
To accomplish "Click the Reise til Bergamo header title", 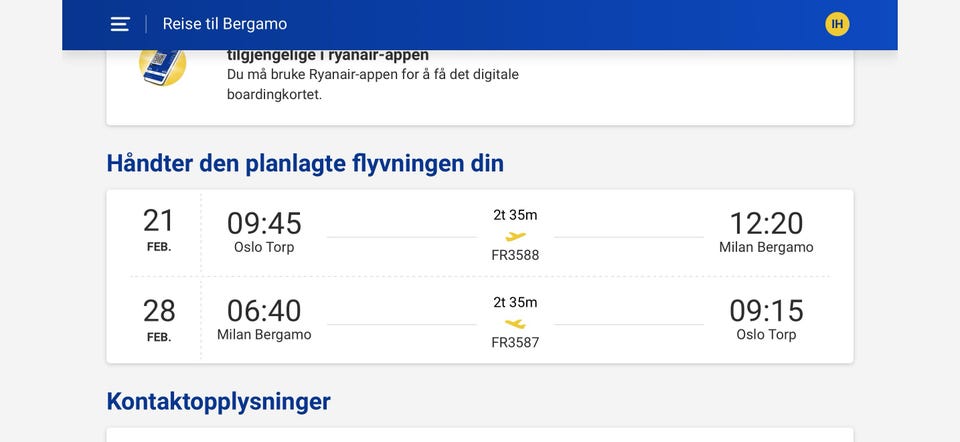I will pyautogui.click(x=224, y=24).
